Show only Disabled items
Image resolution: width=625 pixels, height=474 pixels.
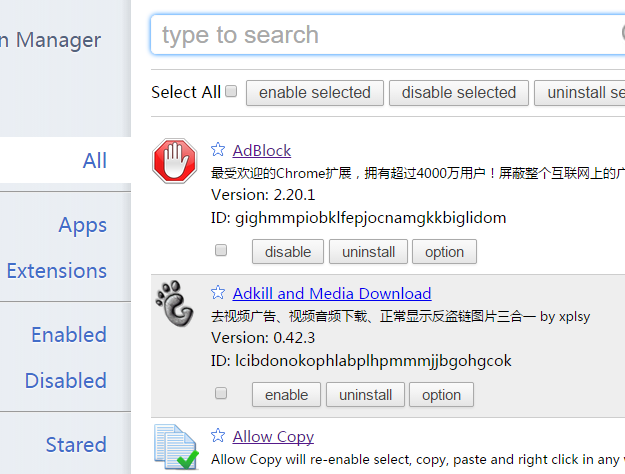(66, 380)
